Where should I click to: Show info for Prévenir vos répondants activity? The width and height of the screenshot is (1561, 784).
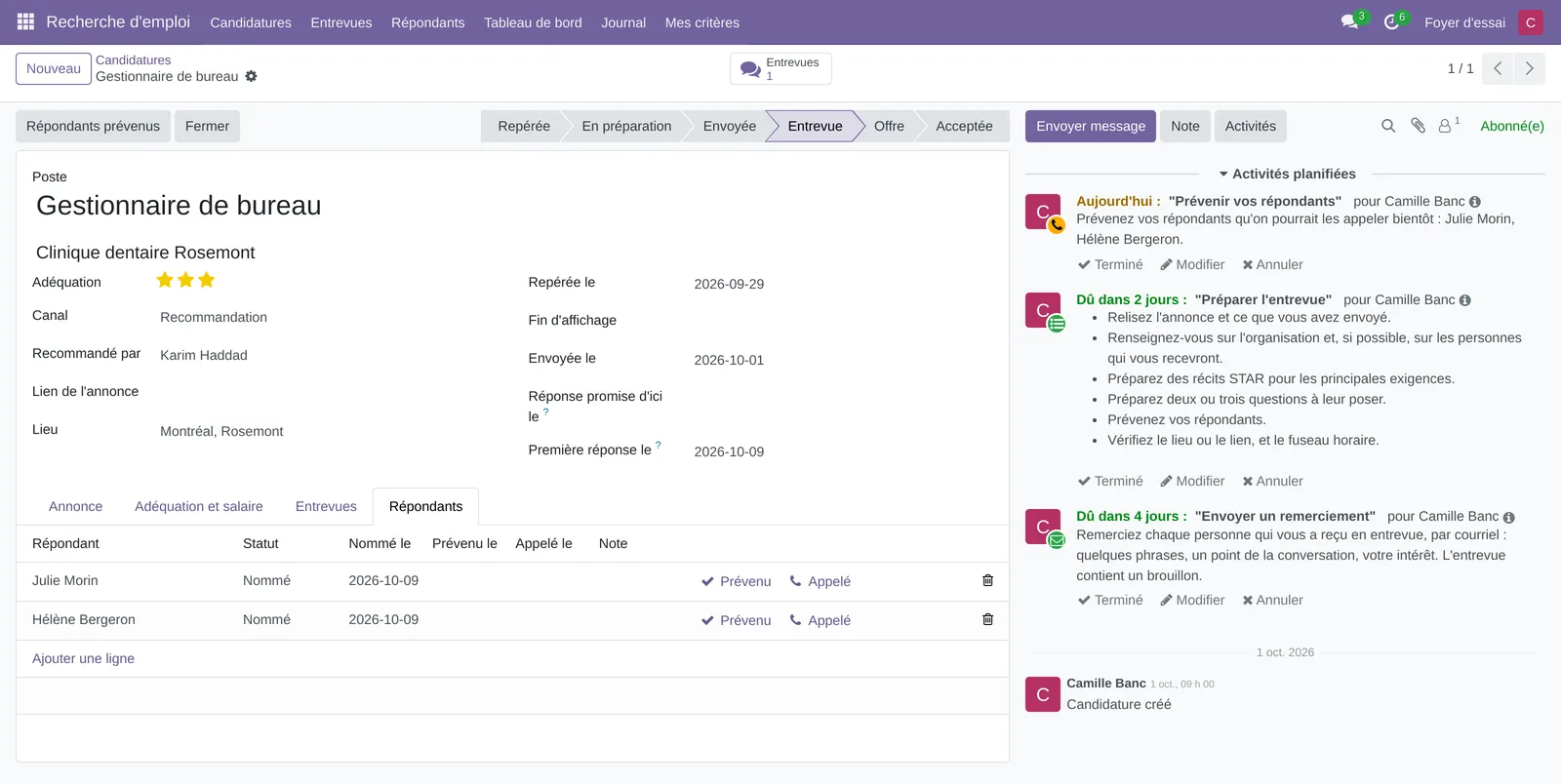[1475, 202]
